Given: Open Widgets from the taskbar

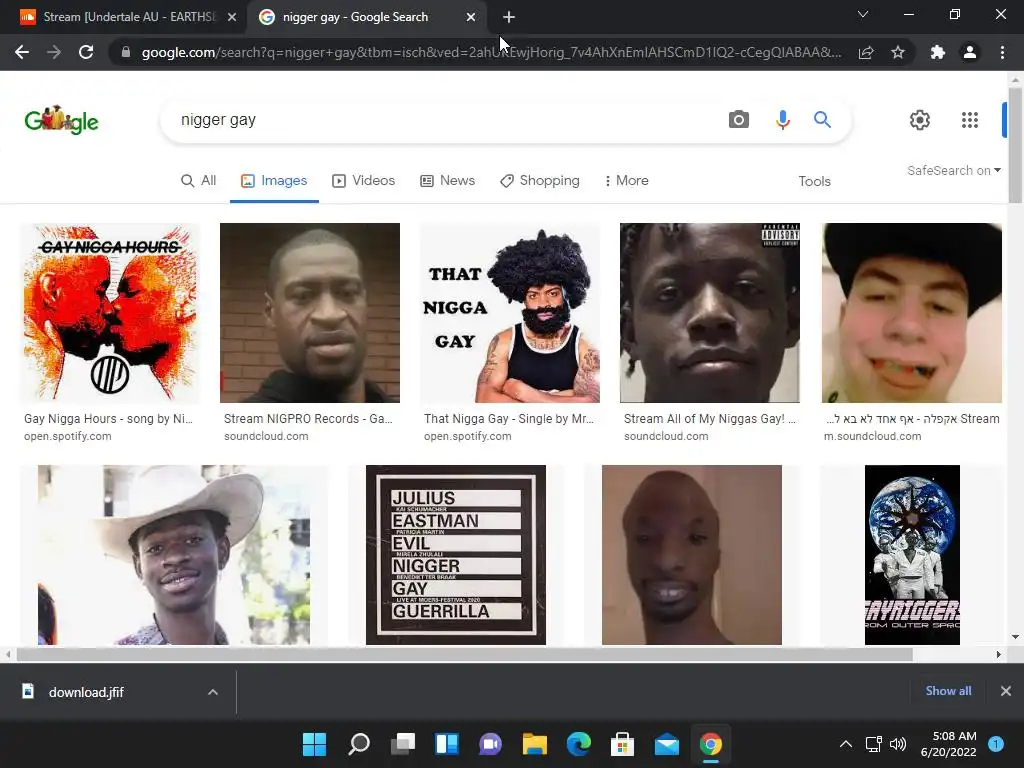Looking at the screenshot, I should pos(447,744).
